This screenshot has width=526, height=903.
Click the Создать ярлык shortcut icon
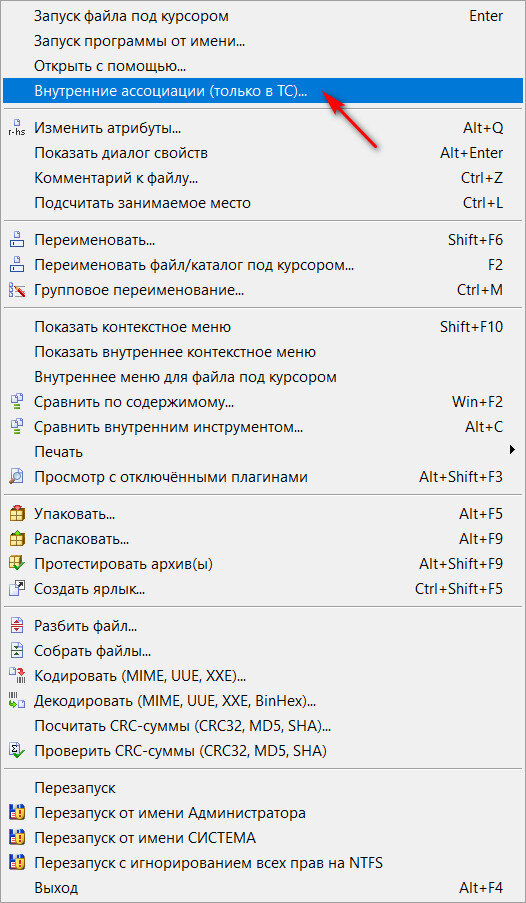(x=16, y=589)
